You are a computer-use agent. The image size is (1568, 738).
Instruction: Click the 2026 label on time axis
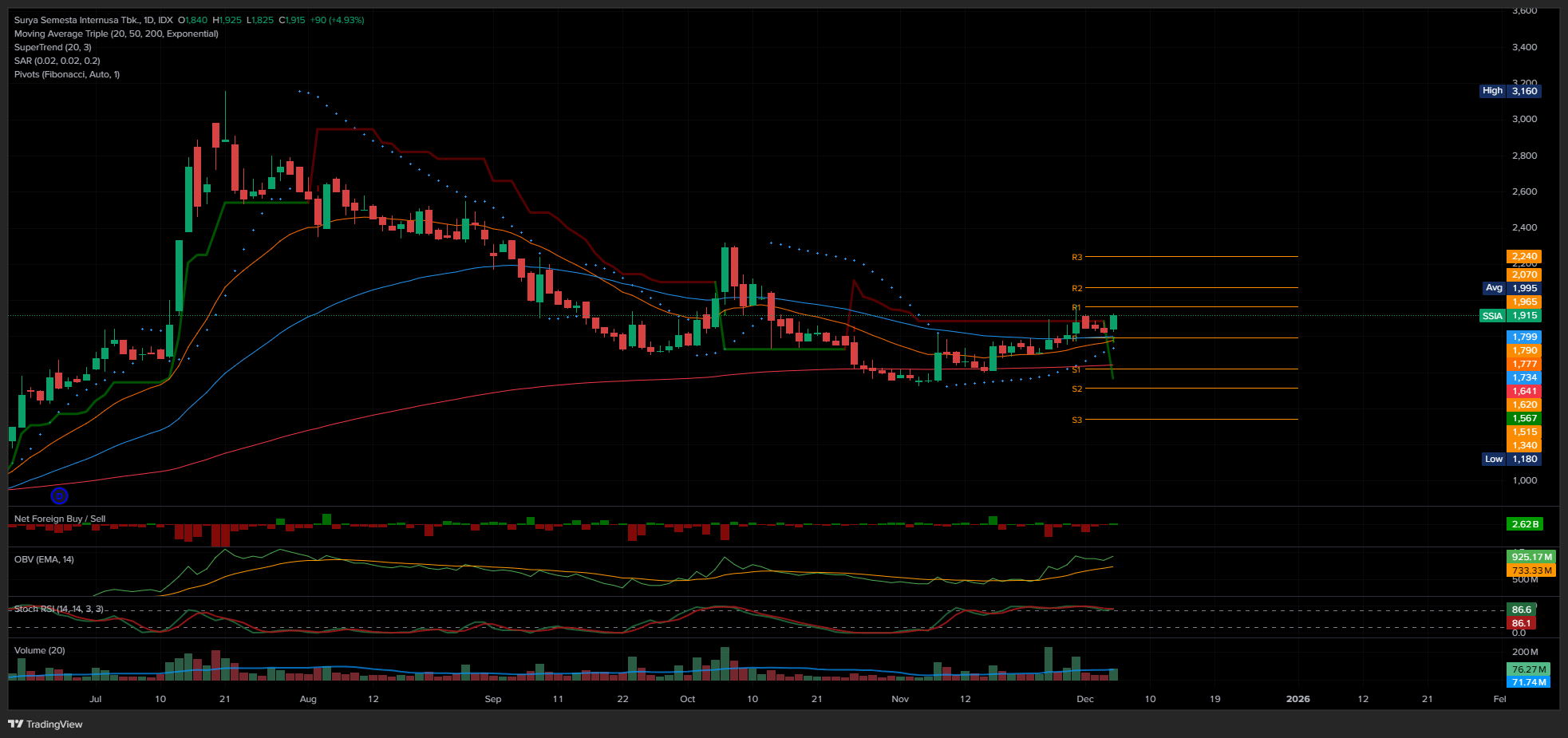pos(1297,699)
